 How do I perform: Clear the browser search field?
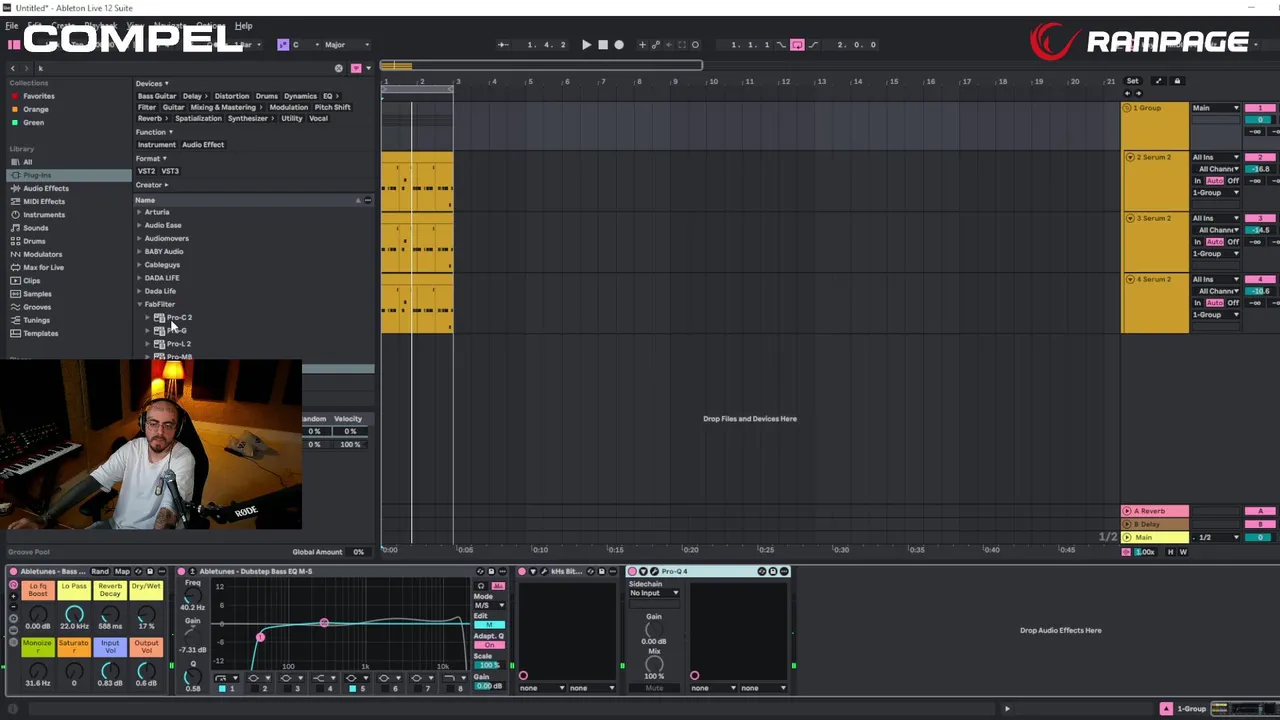338,68
